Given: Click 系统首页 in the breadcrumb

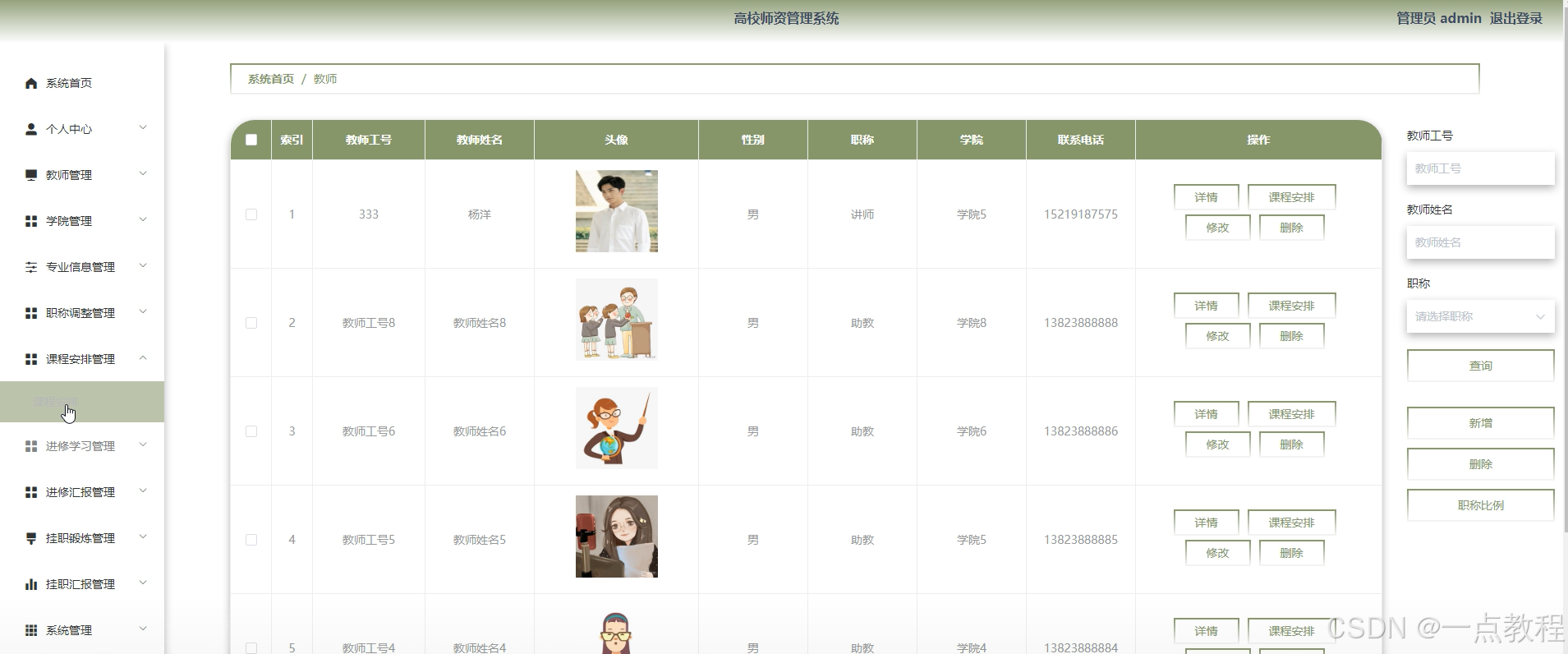Looking at the screenshot, I should tap(271, 79).
